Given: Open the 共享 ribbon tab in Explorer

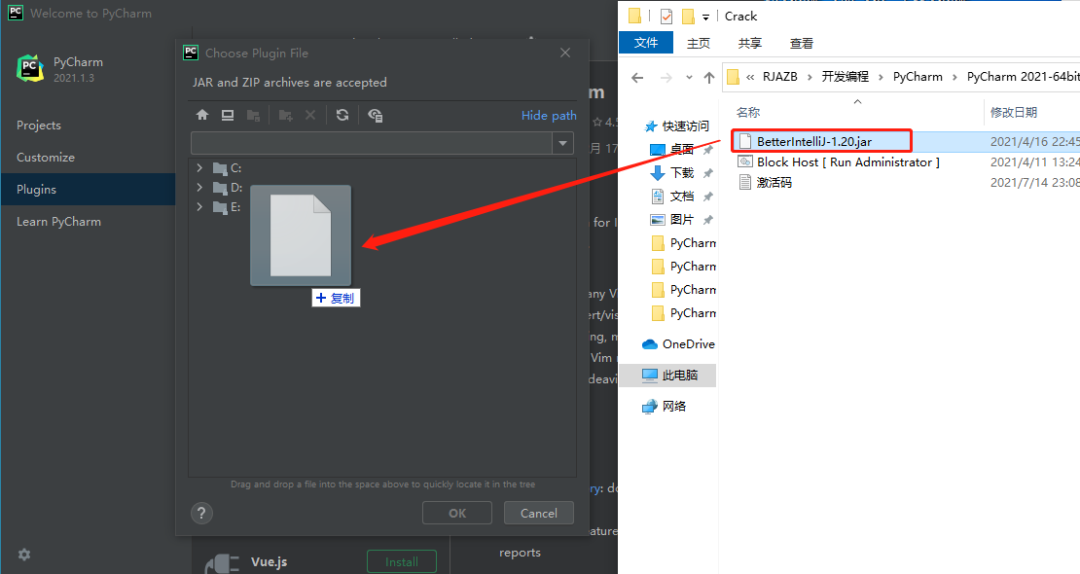Looking at the screenshot, I should click(749, 43).
